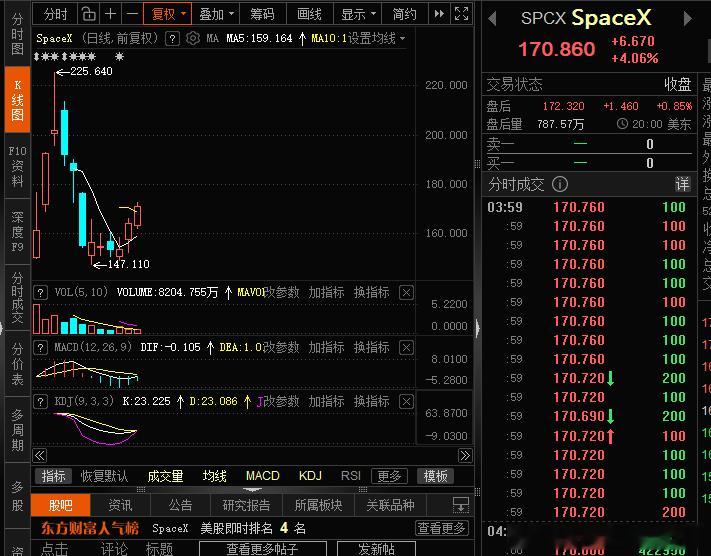The width and height of the screenshot is (711, 556).
Task: Close the VOL indicator panel
Action: 406,293
